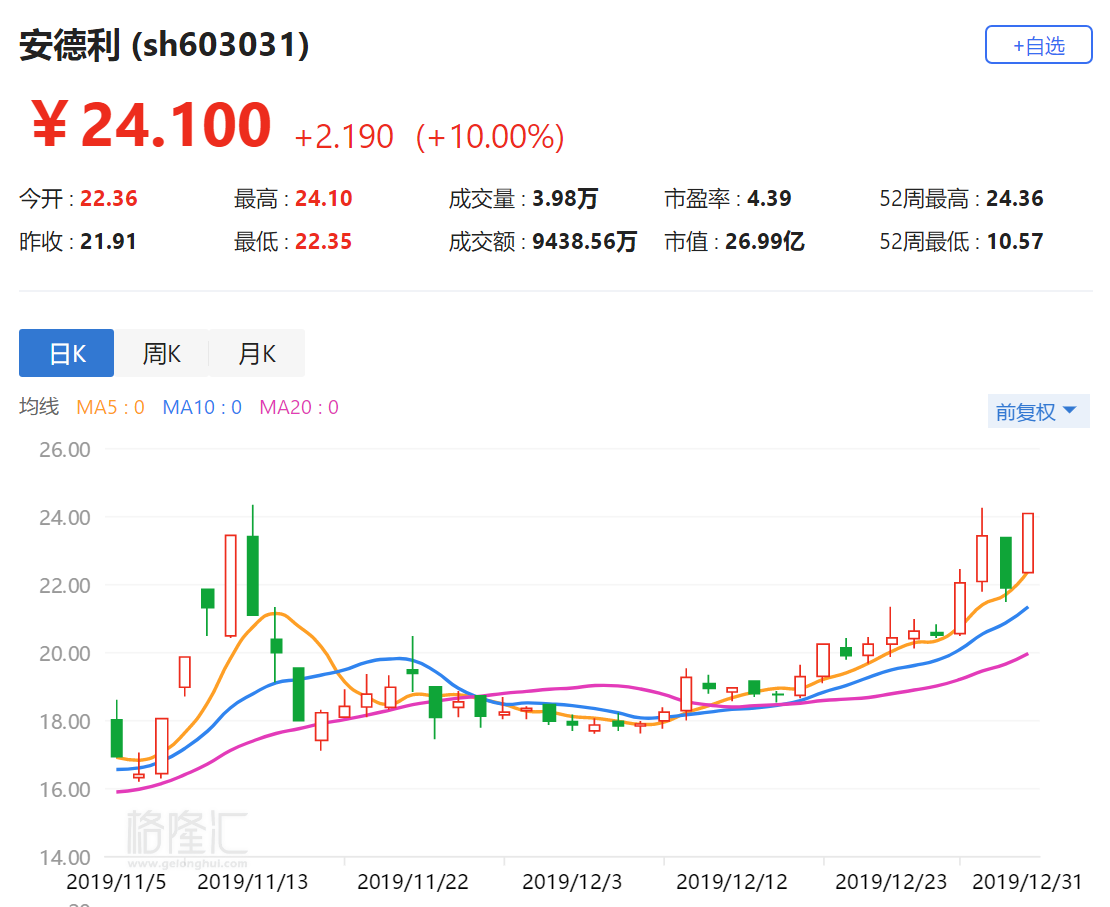Switch to 月K monthly chart tab
Viewport: 1110px width, 907px height.
pos(257,353)
